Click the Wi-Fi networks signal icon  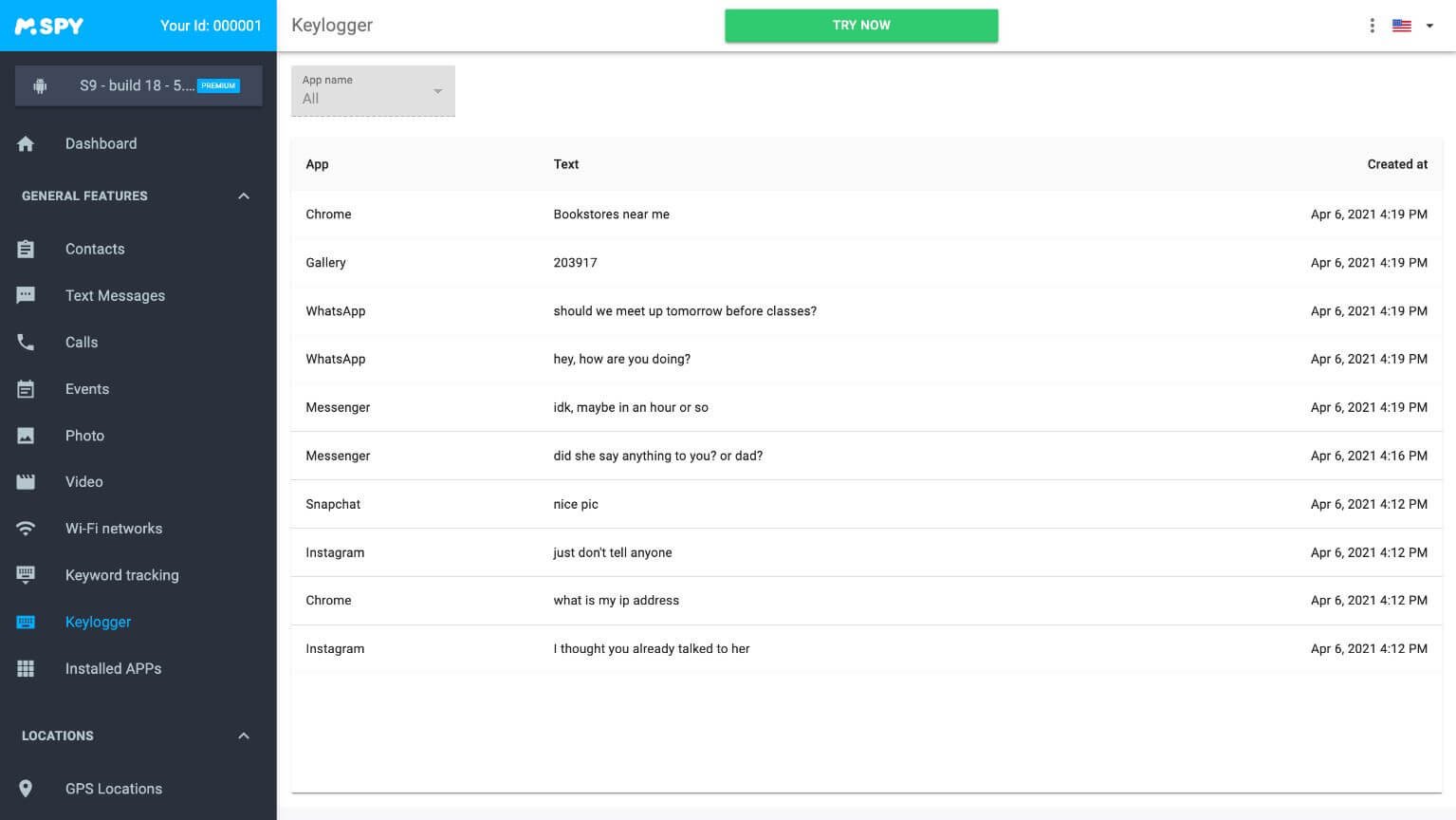click(x=26, y=529)
